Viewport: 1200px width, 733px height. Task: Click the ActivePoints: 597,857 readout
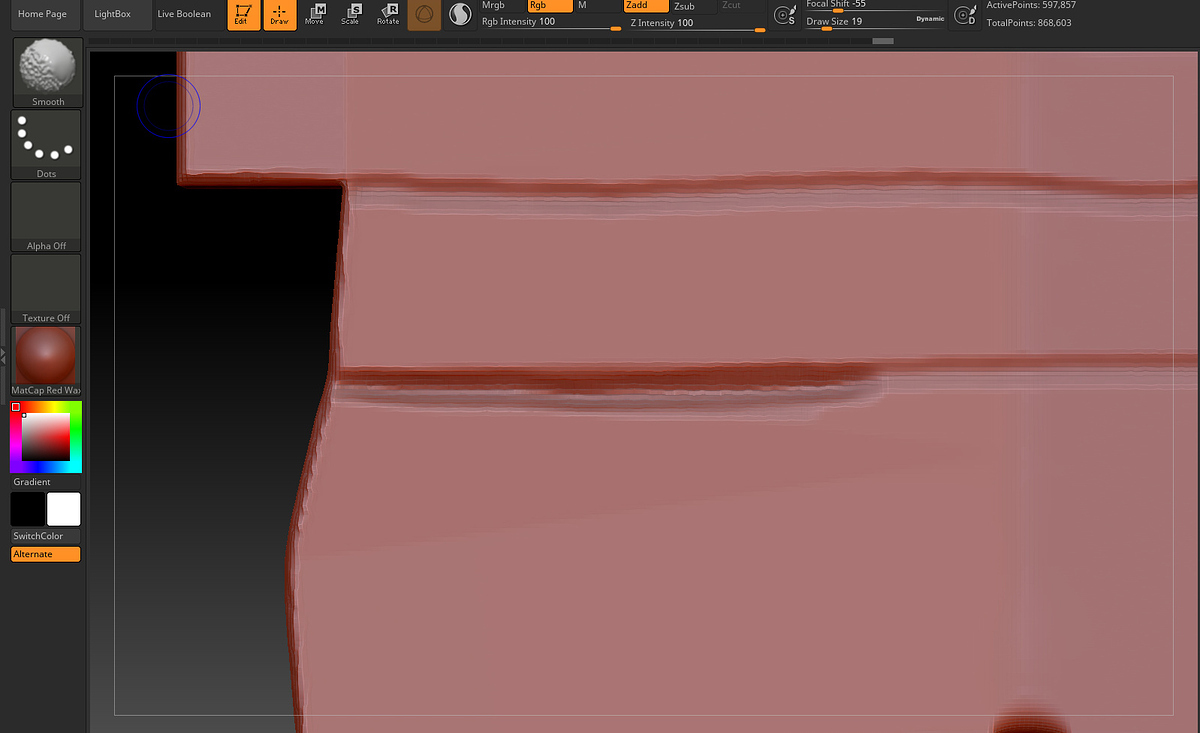tap(1031, 5)
